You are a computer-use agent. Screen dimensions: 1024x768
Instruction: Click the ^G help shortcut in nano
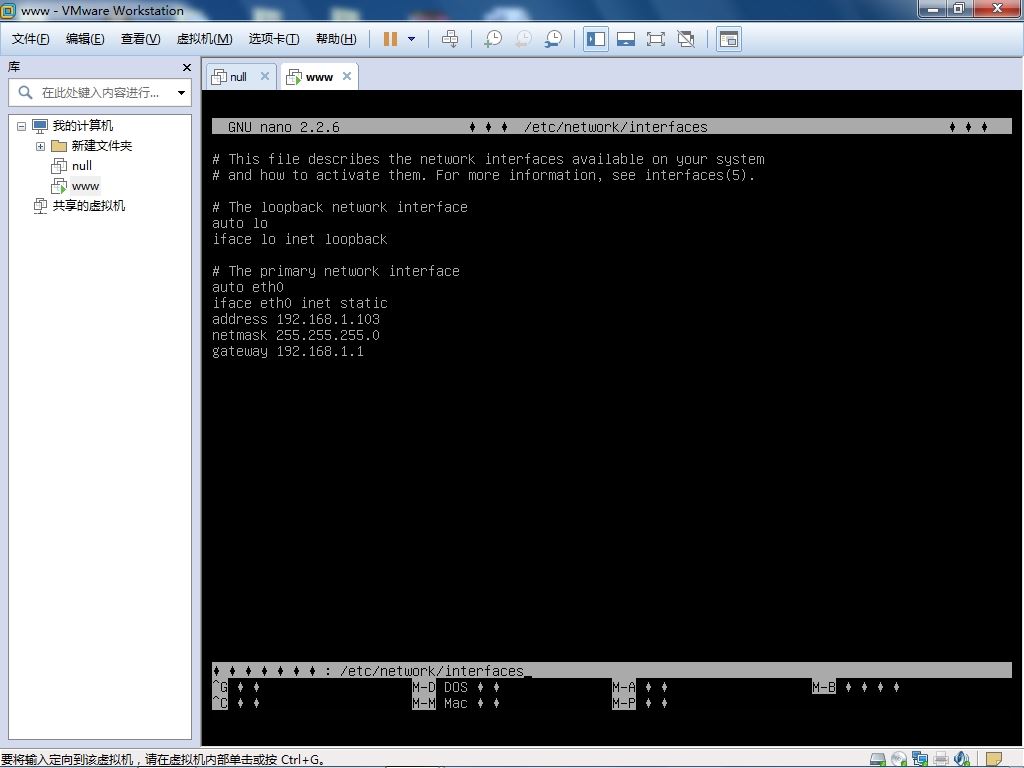[236, 687]
